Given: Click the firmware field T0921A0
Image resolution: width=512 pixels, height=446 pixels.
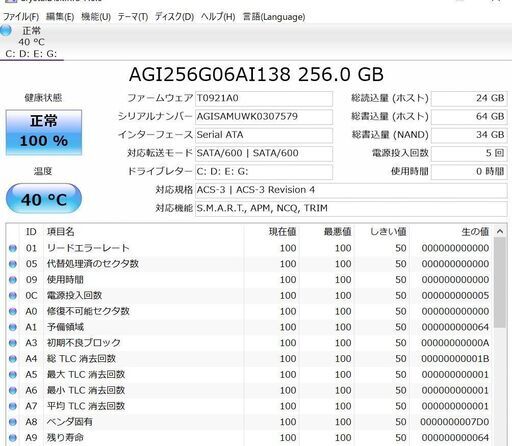Looking at the screenshot, I should tap(264, 99).
